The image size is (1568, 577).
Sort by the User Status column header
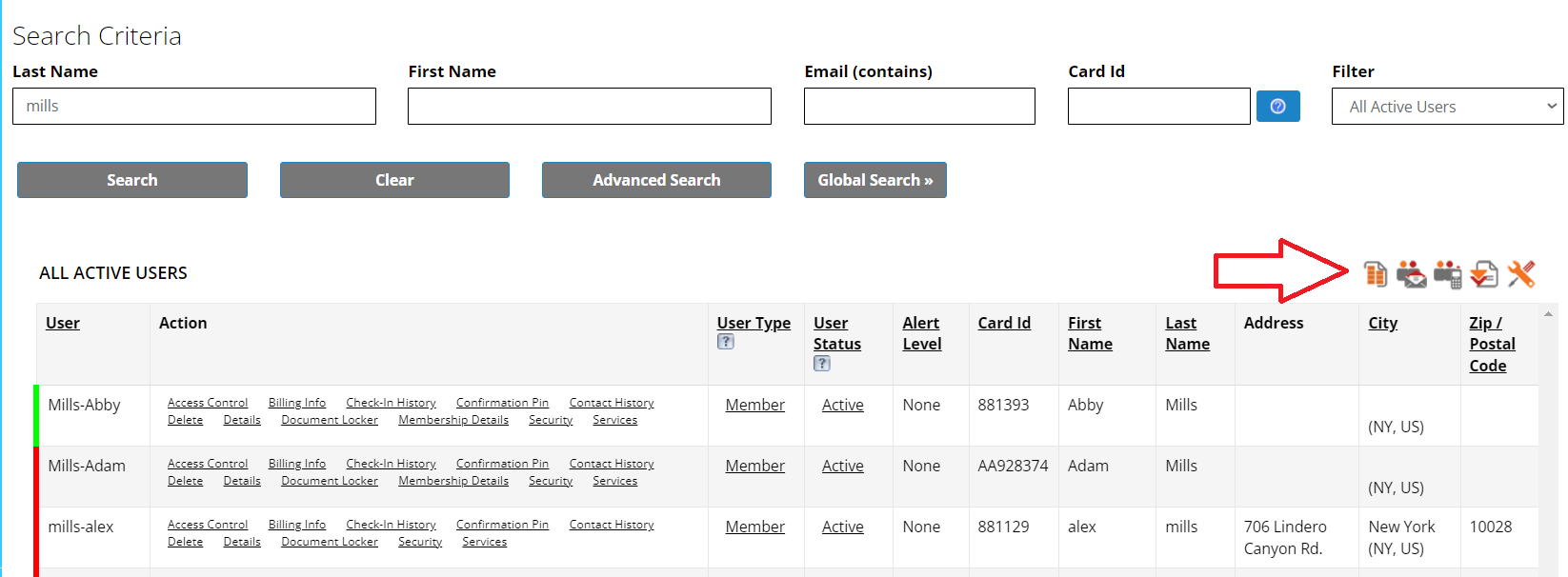(x=837, y=333)
